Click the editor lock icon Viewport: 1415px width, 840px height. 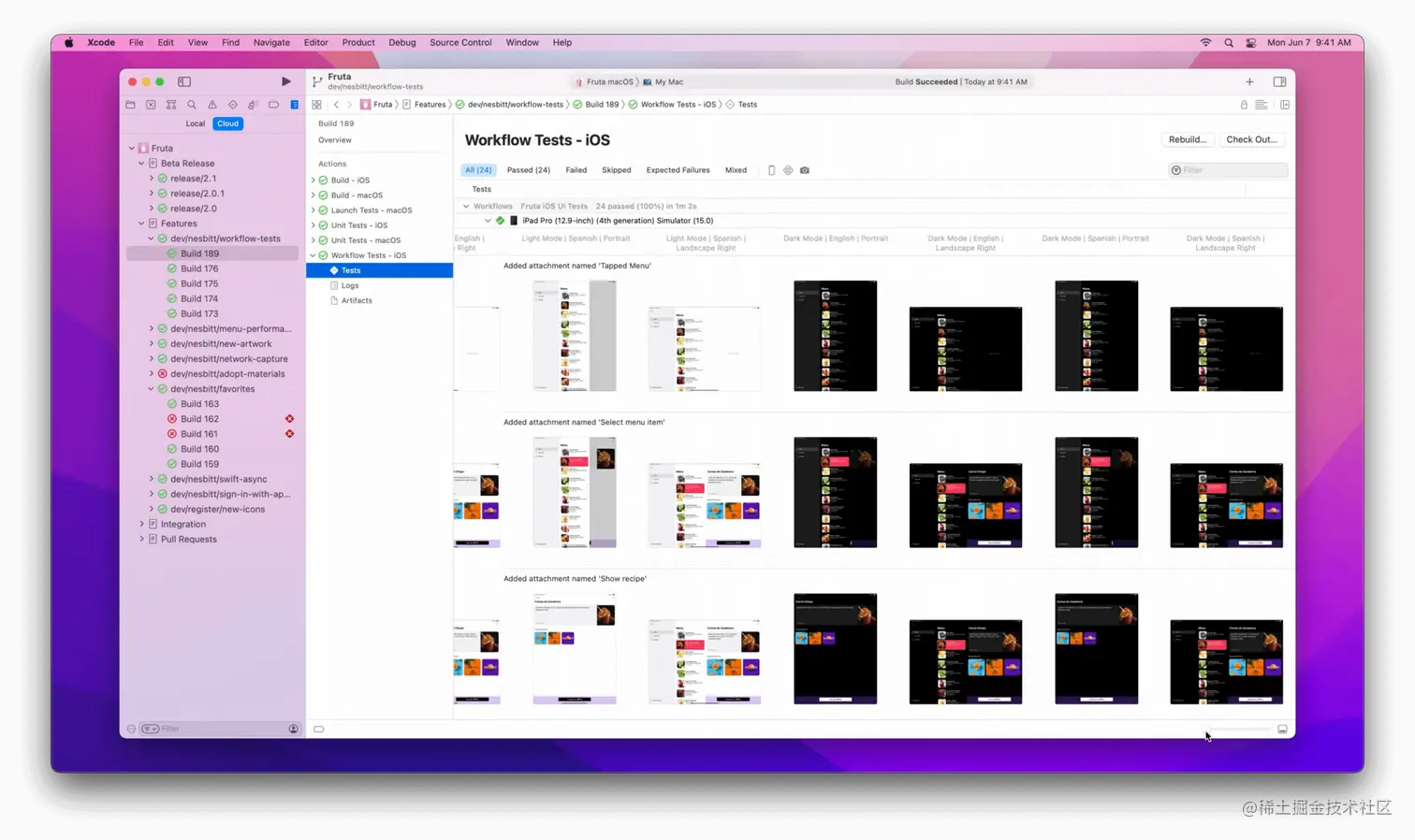click(x=1244, y=105)
